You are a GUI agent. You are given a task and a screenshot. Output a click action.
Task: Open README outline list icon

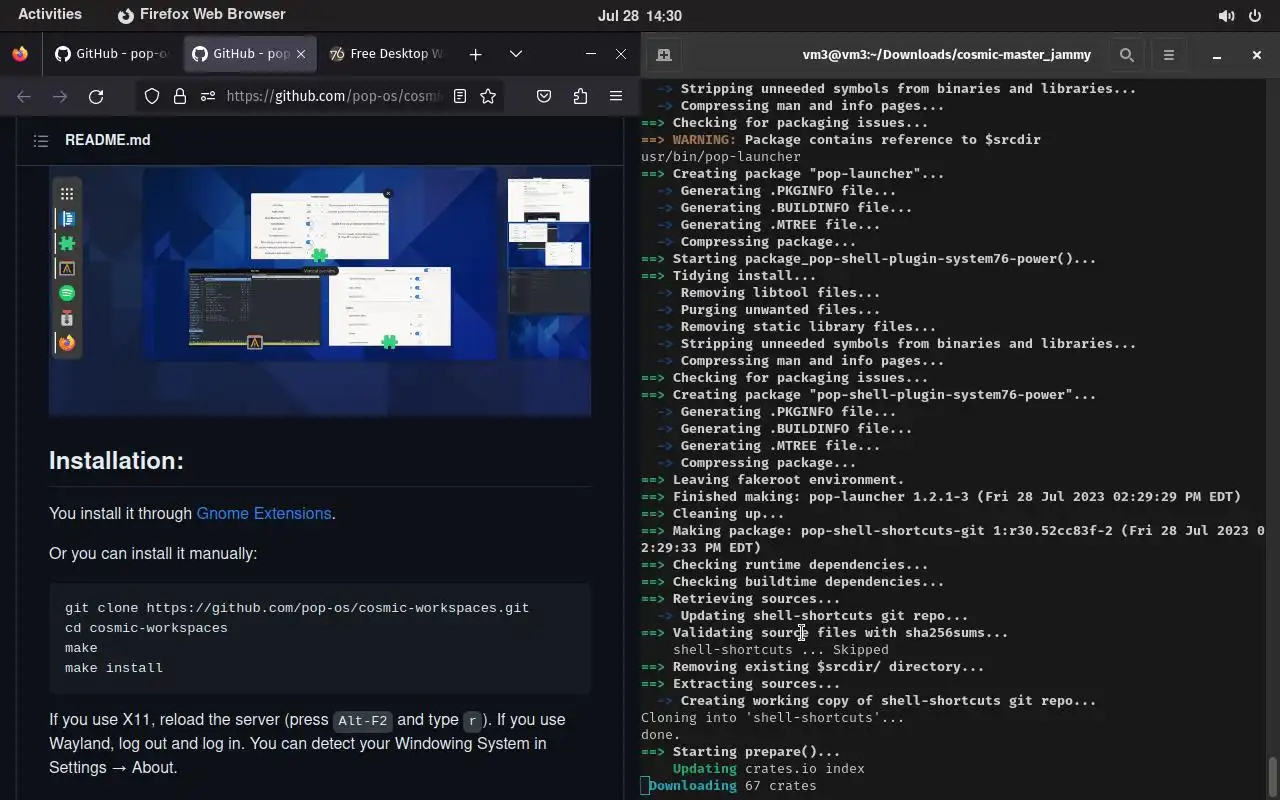tap(41, 141)
